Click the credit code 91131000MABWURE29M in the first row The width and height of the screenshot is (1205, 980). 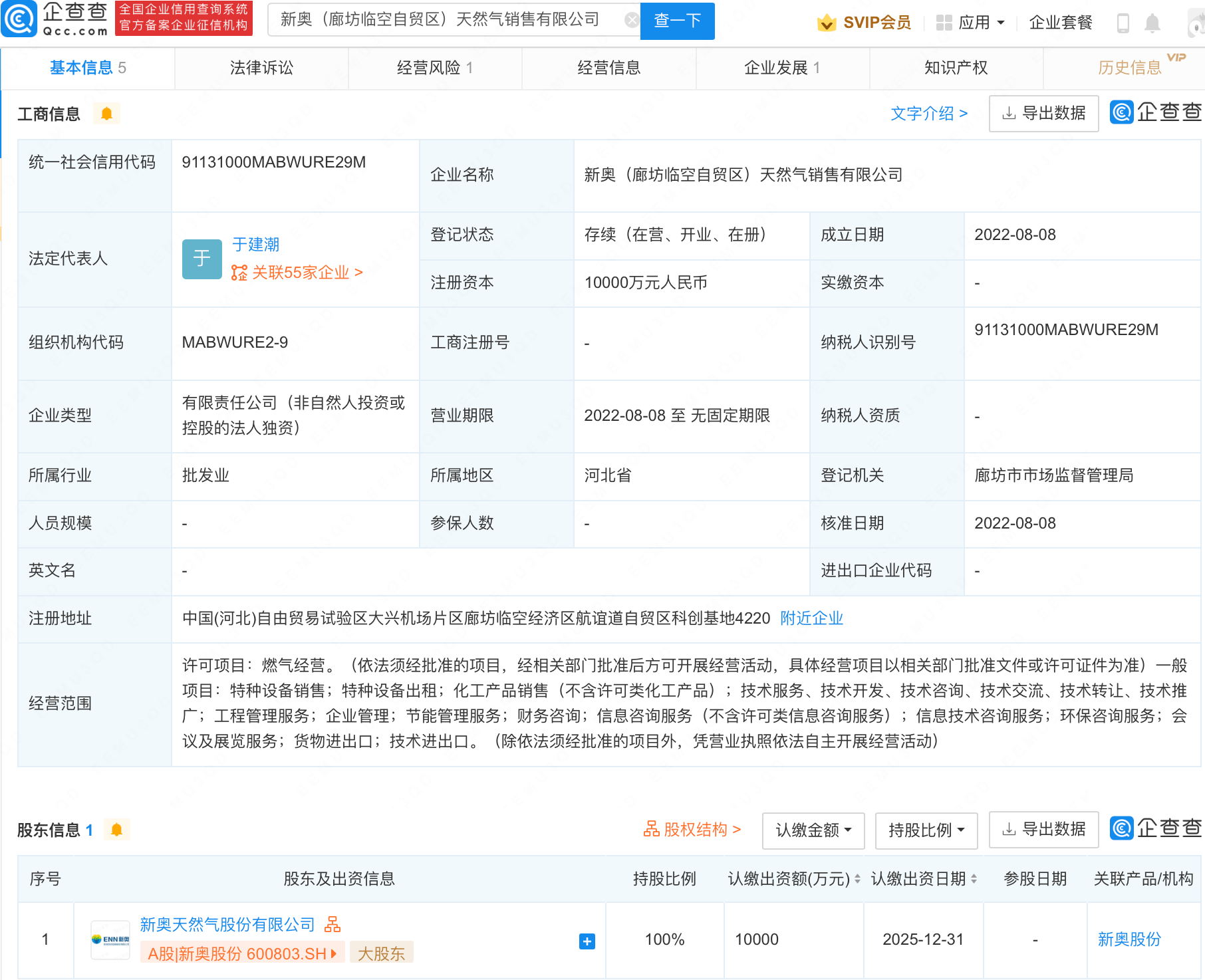click(273, 162)
